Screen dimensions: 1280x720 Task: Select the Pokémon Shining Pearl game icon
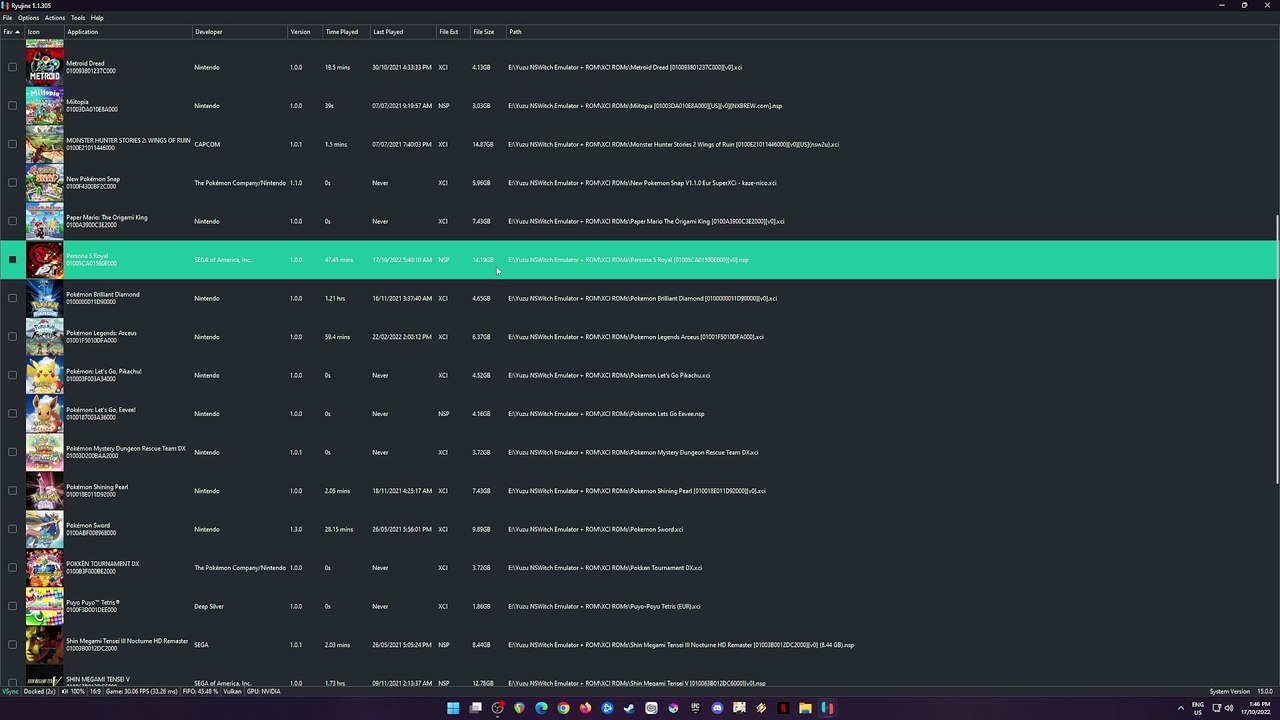click(45, 491)
